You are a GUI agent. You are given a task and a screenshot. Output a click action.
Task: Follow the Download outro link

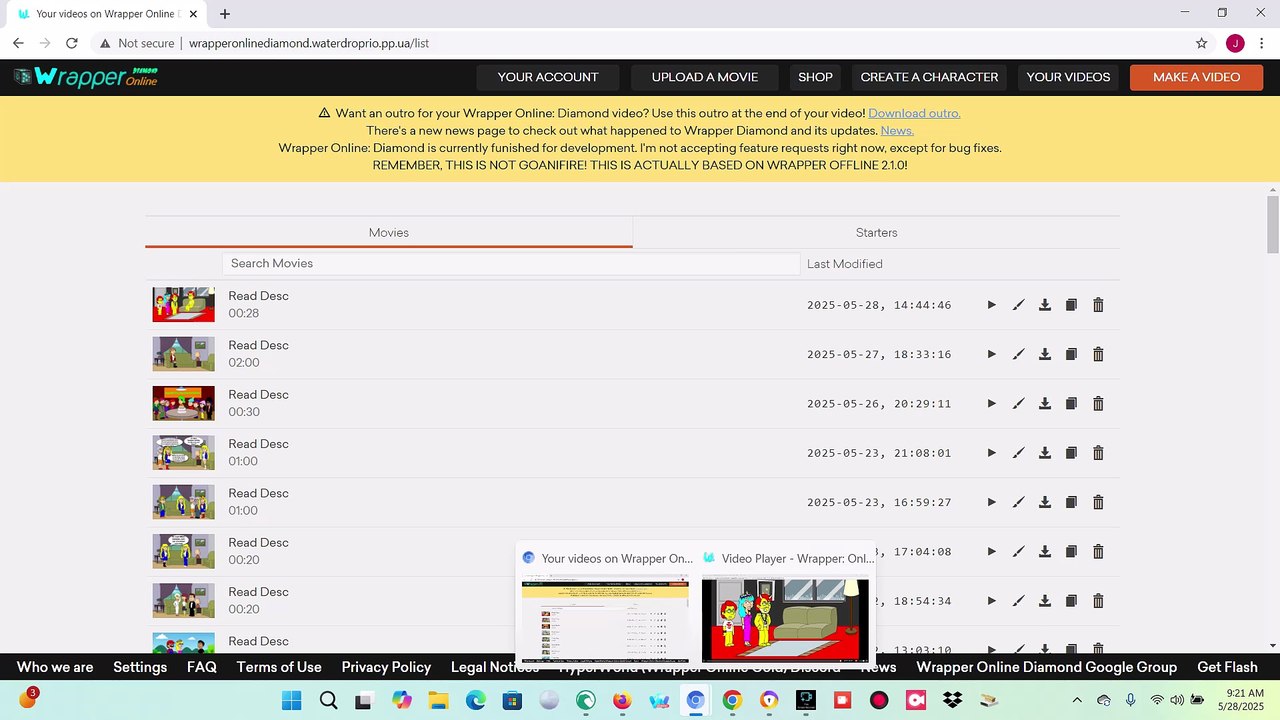click(x=914, y=113)
